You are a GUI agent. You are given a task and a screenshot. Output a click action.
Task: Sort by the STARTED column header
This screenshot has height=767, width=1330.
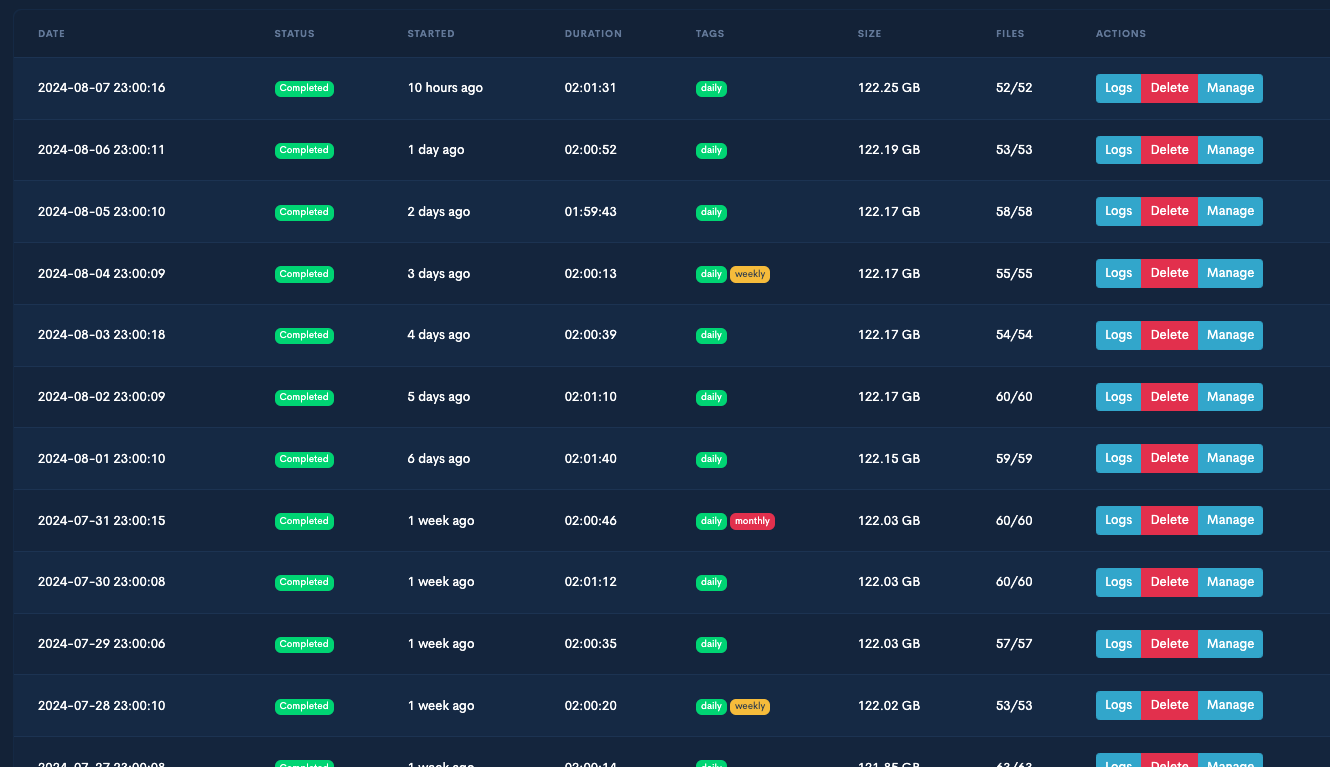tap(431, 34)
